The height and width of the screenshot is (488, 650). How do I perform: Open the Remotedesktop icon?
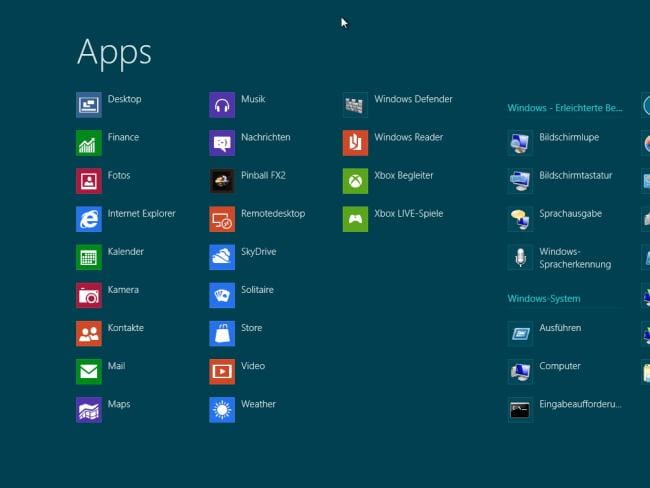(222, 219)
